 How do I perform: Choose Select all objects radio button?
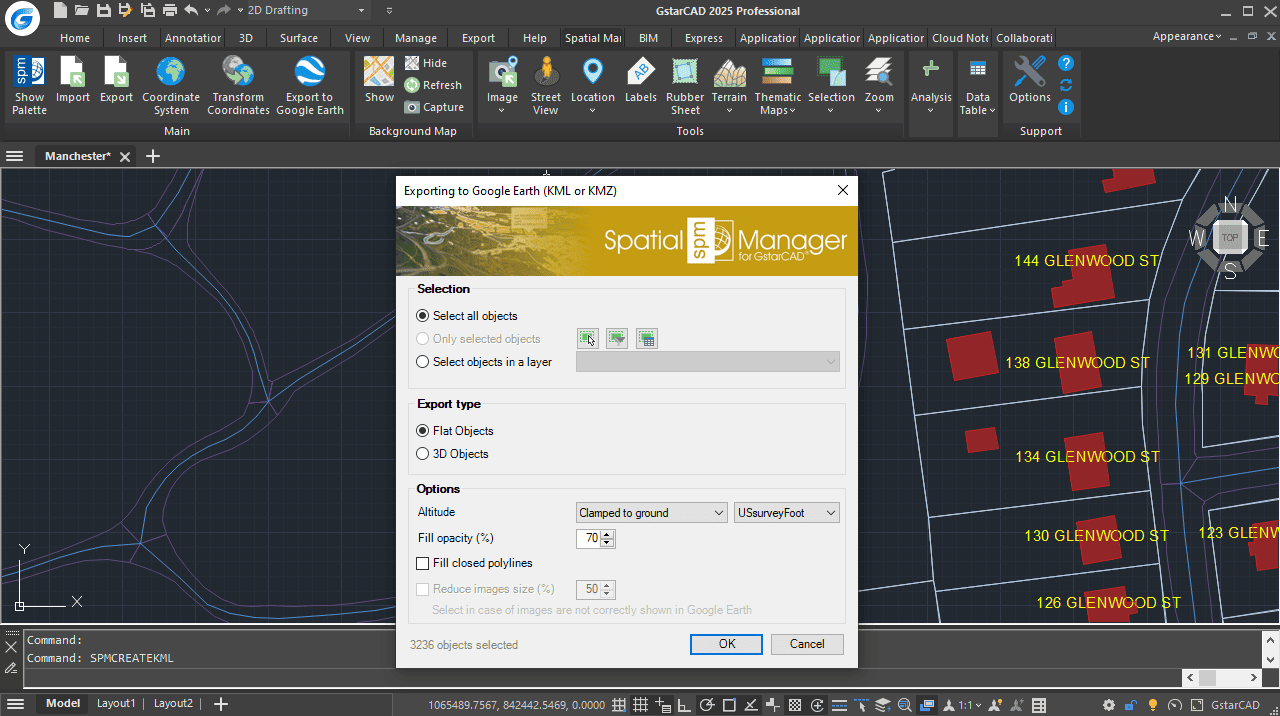422,316
